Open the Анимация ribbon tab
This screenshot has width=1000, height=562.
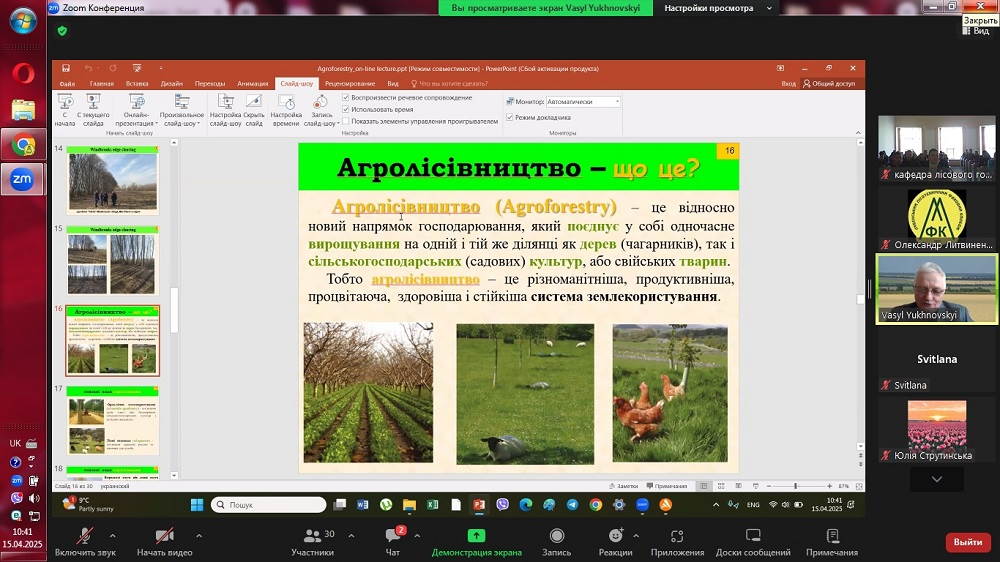pos(253,84)
